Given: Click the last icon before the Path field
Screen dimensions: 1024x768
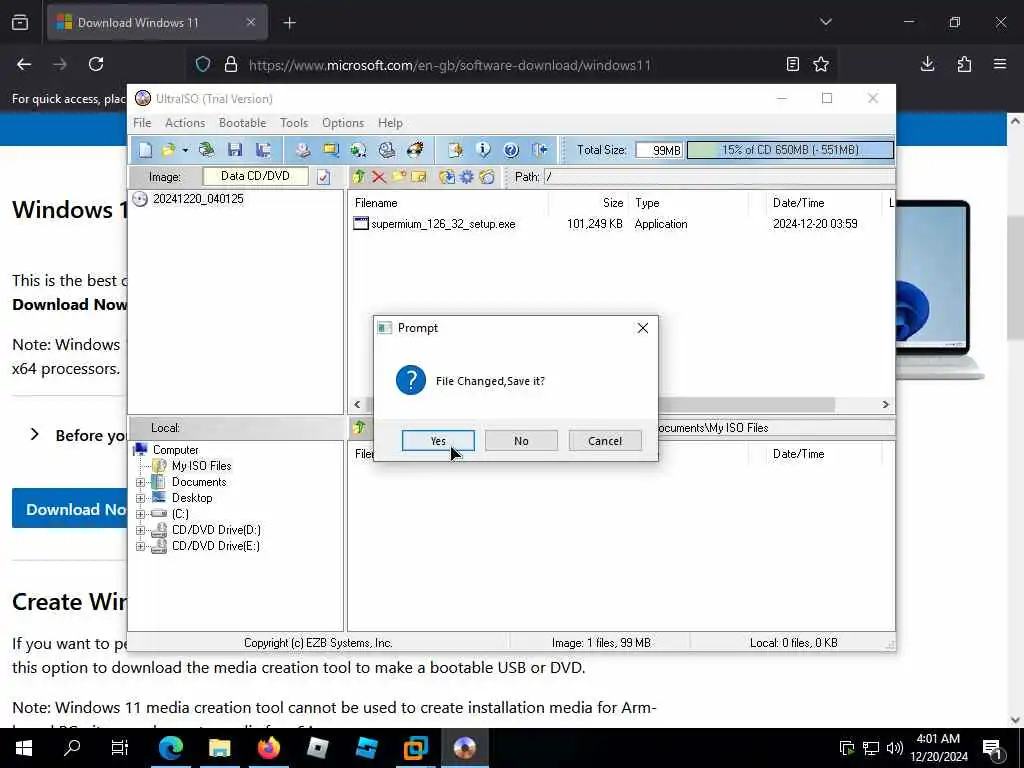Looking at the screenshot, I should 487,176.
